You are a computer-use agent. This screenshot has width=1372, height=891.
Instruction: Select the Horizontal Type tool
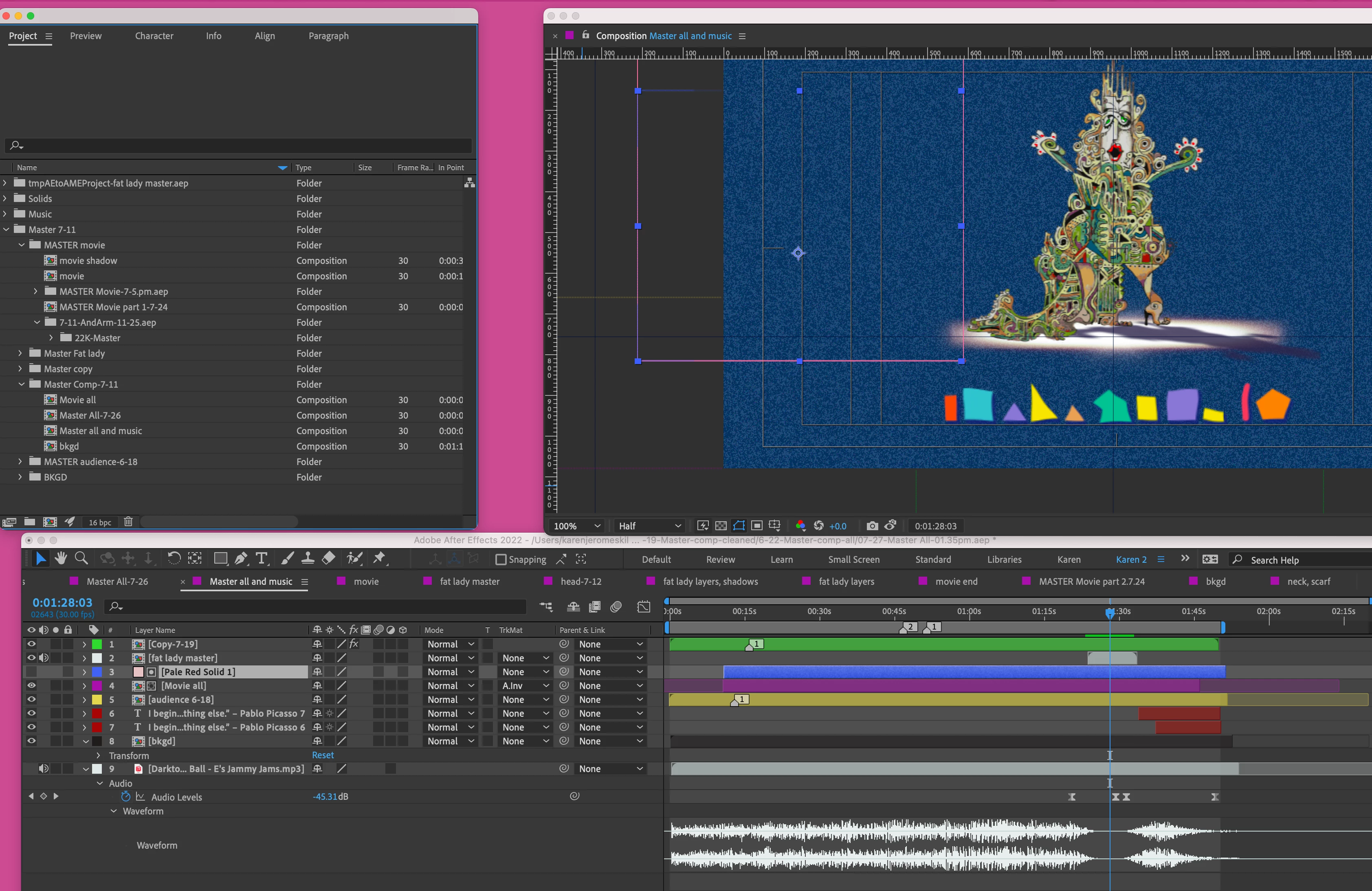coord(262,558)
